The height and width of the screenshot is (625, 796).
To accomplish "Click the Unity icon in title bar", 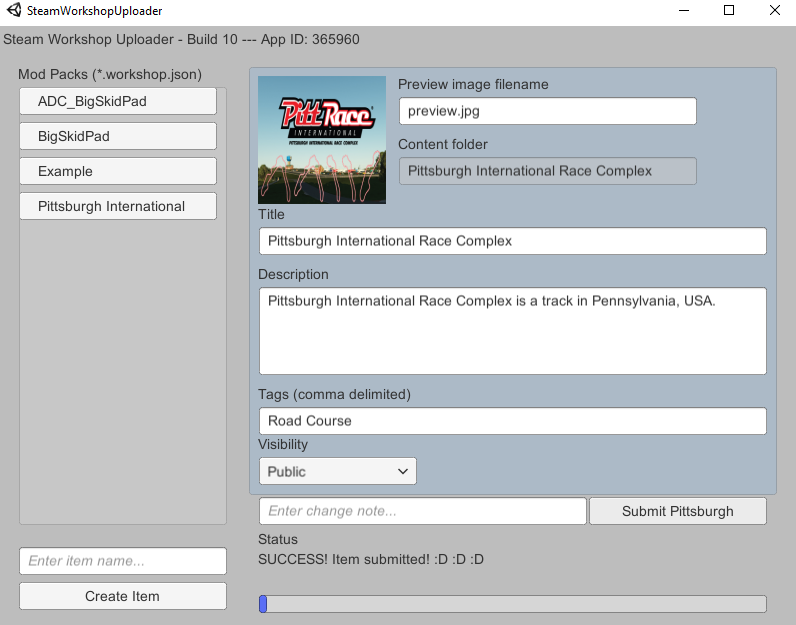I will [x=14, y=10].
